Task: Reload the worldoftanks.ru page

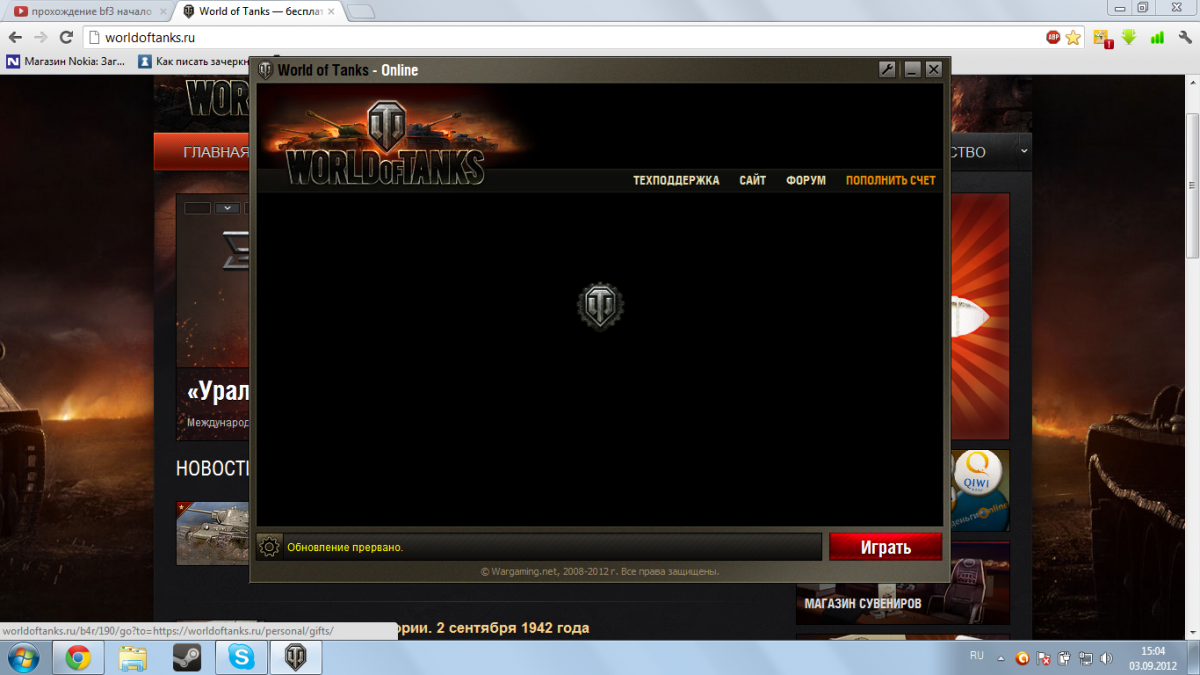Action: [x=67, y=37]
